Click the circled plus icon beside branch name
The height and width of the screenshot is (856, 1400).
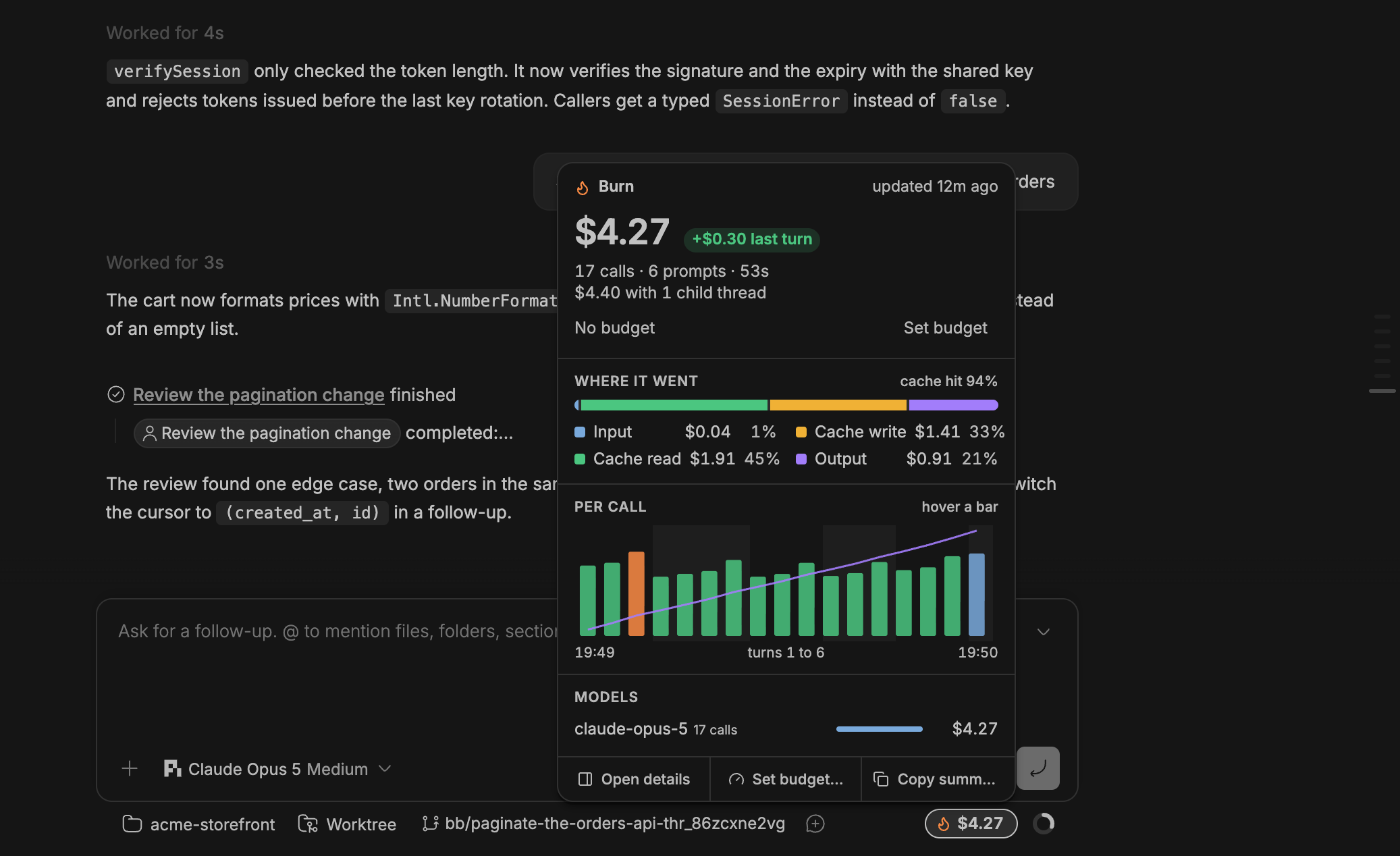click(x=815, y=824)
